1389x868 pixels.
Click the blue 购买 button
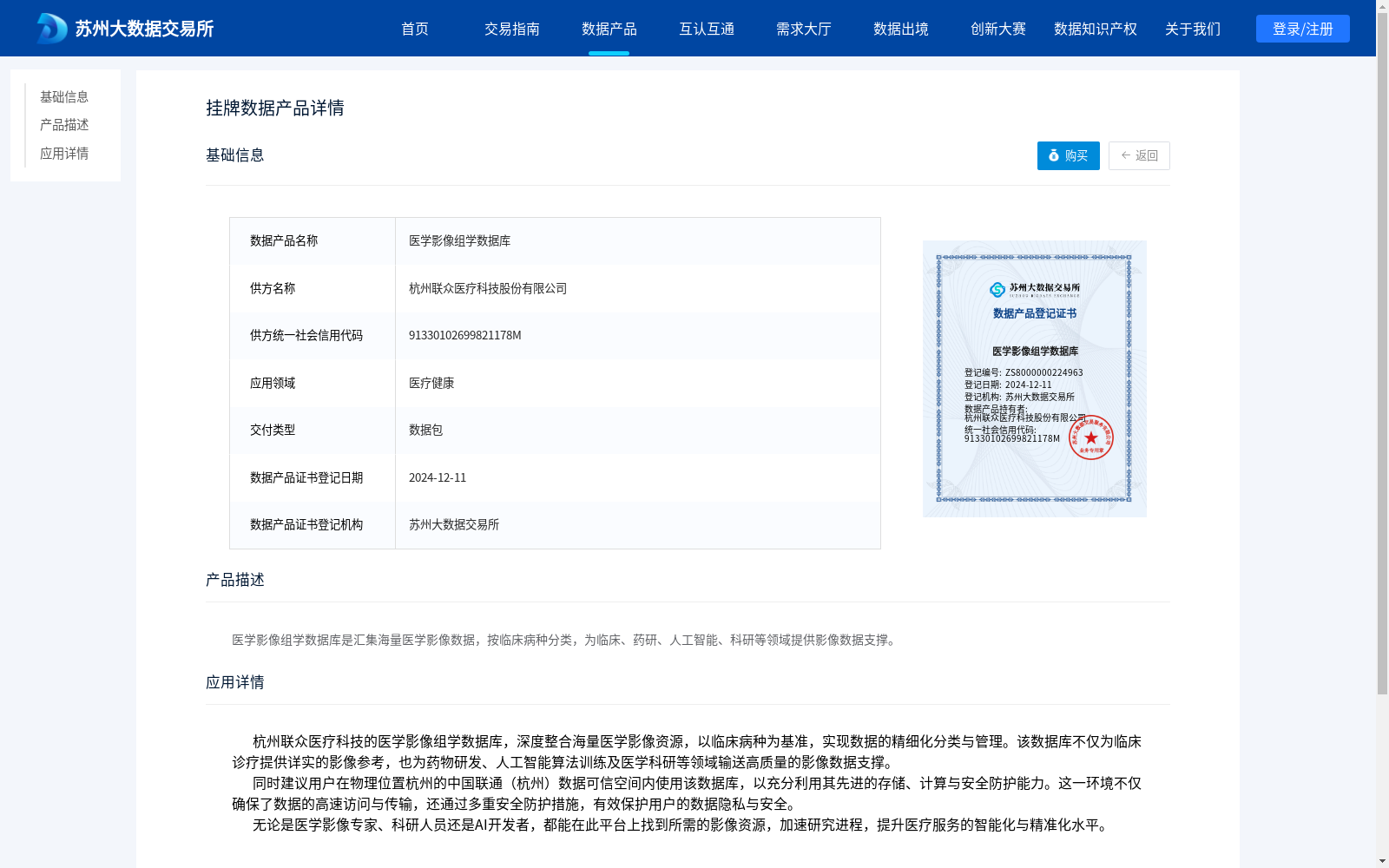point(1068,155)
